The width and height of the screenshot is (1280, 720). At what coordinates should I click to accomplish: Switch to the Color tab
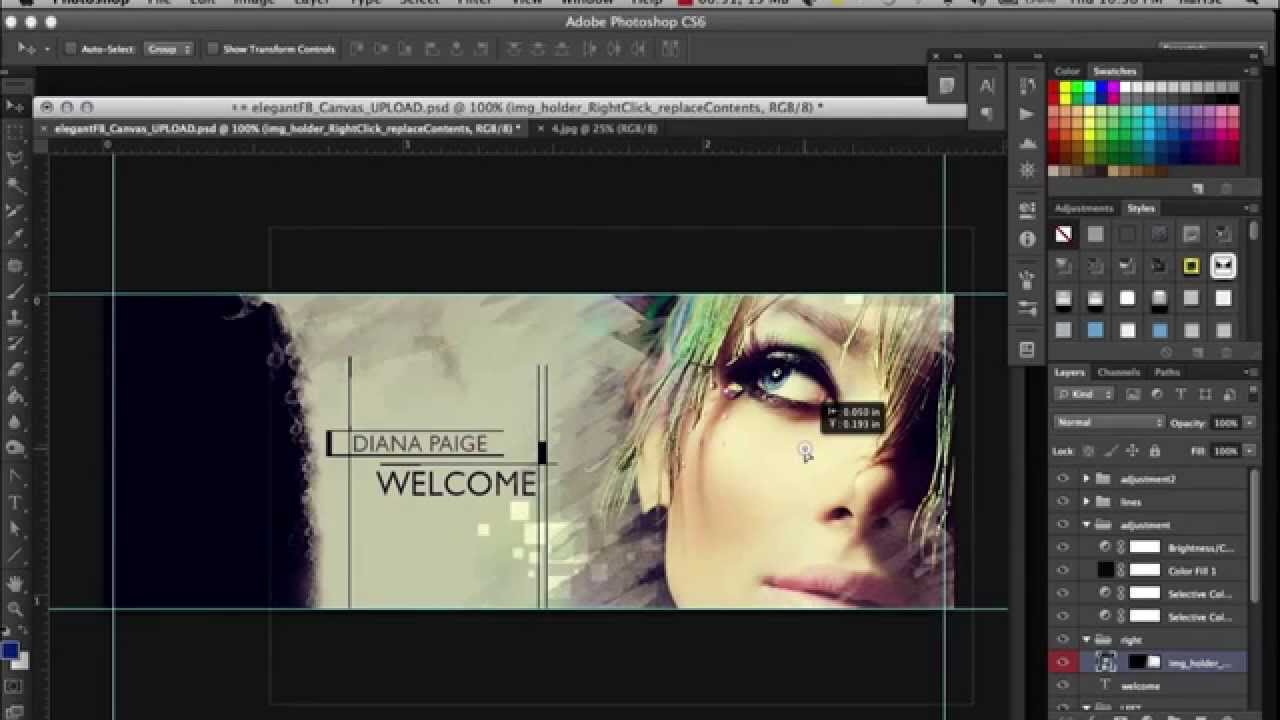pos(1067,71)
